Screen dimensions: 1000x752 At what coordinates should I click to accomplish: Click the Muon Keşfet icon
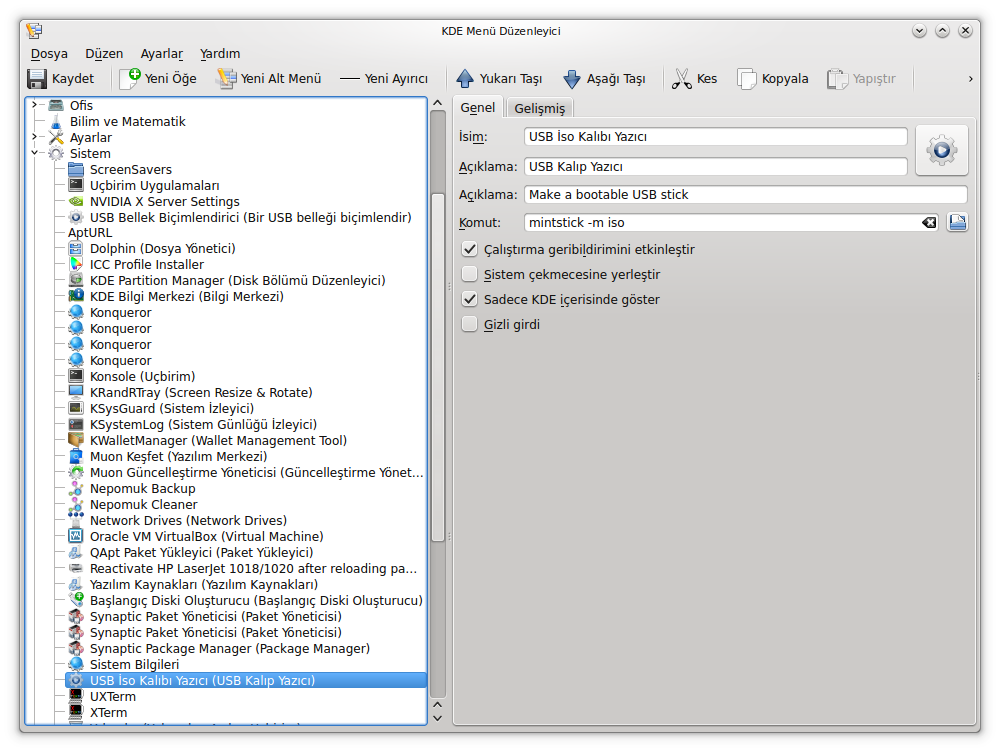[76, 456]
